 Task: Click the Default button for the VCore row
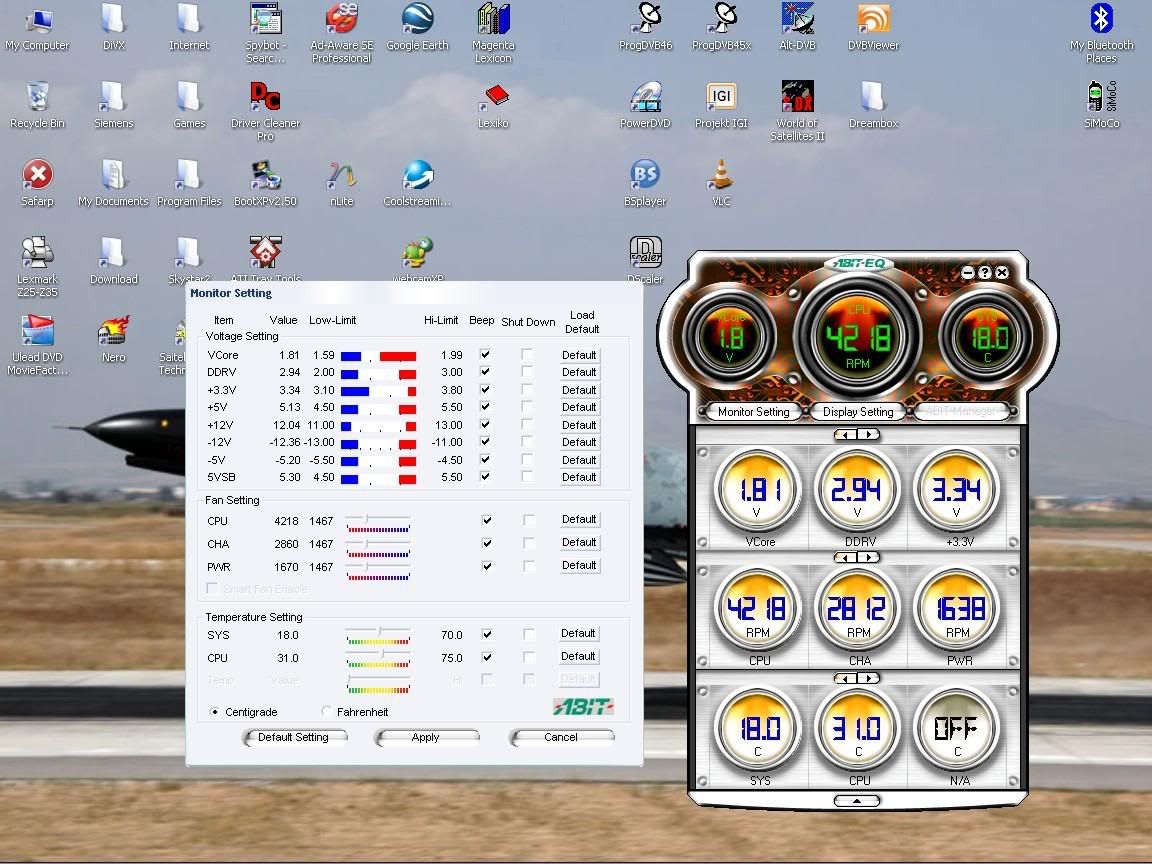(x=580, y=356)
